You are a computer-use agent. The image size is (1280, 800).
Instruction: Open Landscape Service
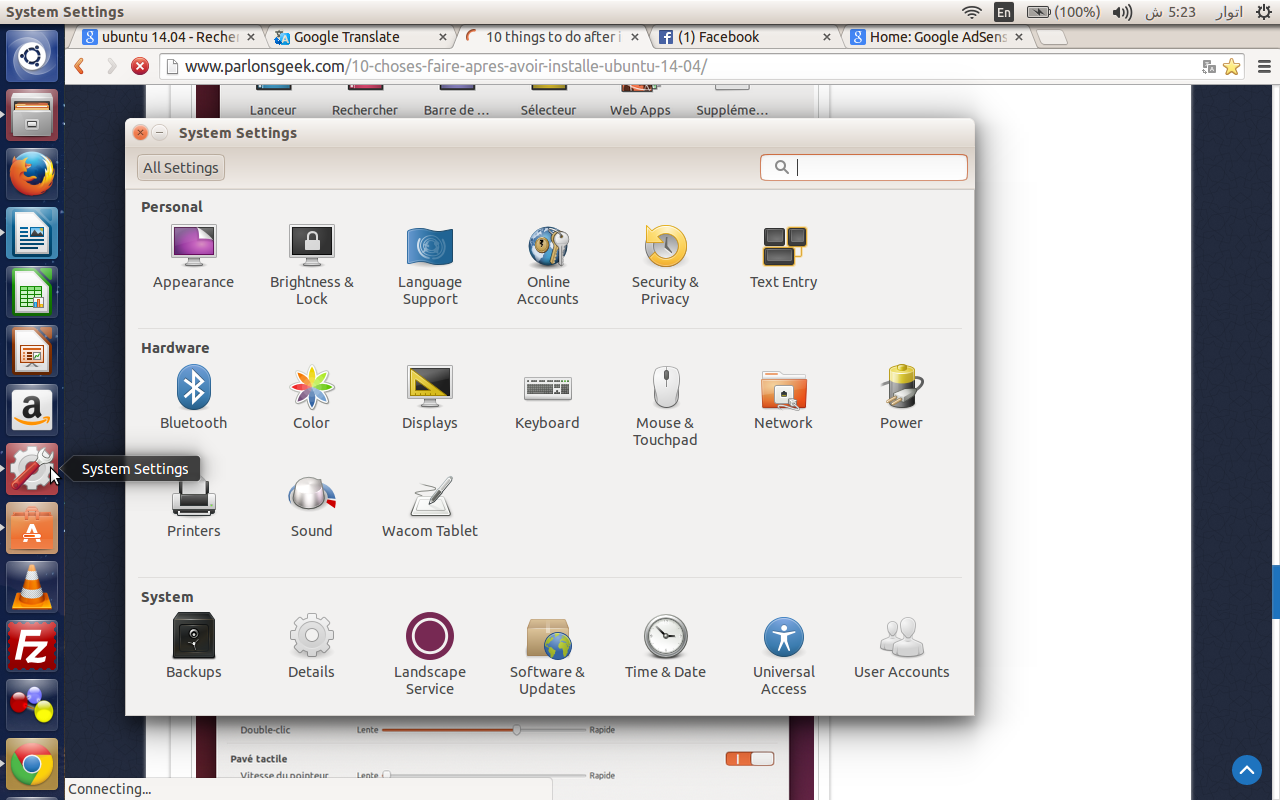click(430, 655)
